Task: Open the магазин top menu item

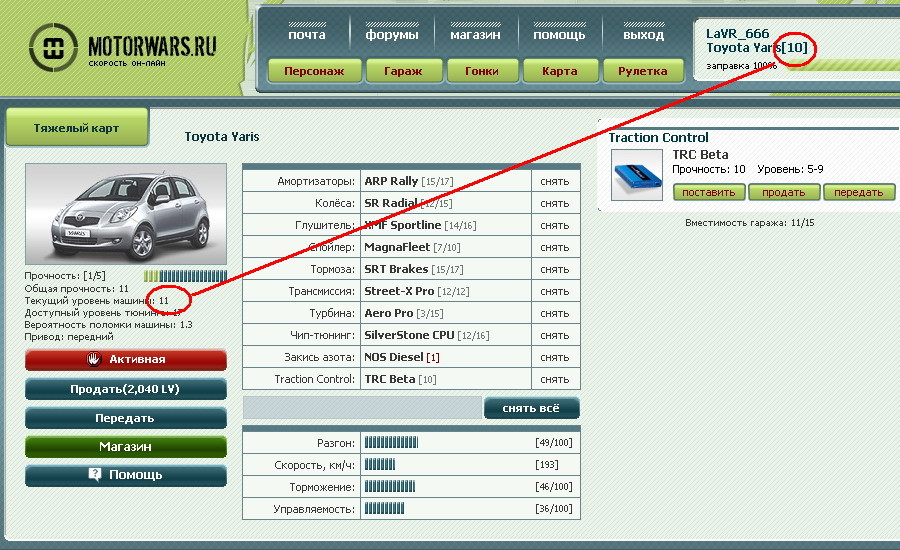Action: coord(475,35)
